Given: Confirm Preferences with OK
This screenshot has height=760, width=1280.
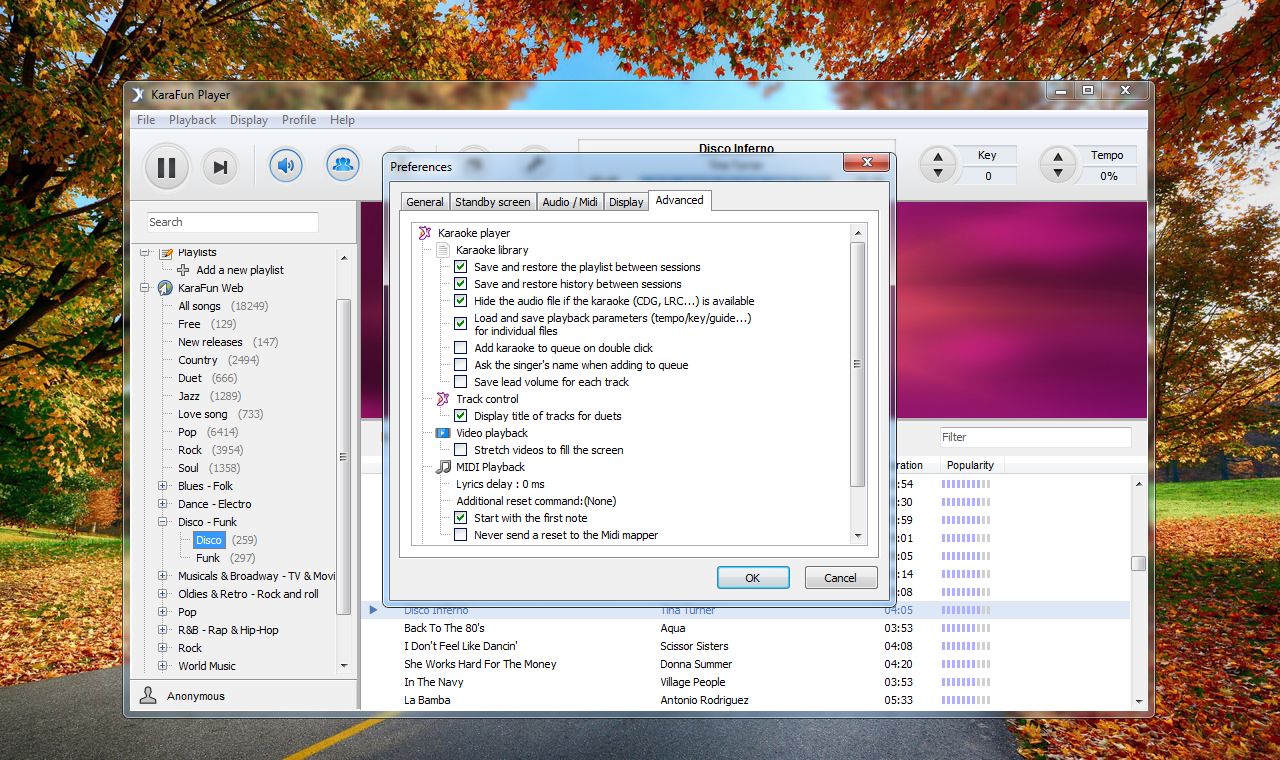Looking at the screenshot, I should [753, 578].
